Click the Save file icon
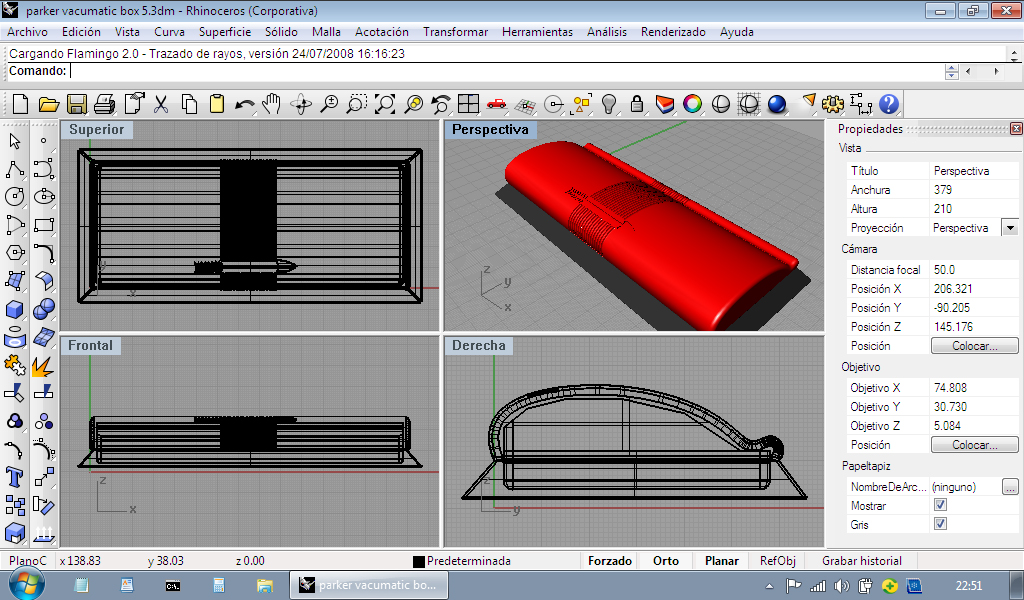Screen dimensions: 1024x600 76,104
